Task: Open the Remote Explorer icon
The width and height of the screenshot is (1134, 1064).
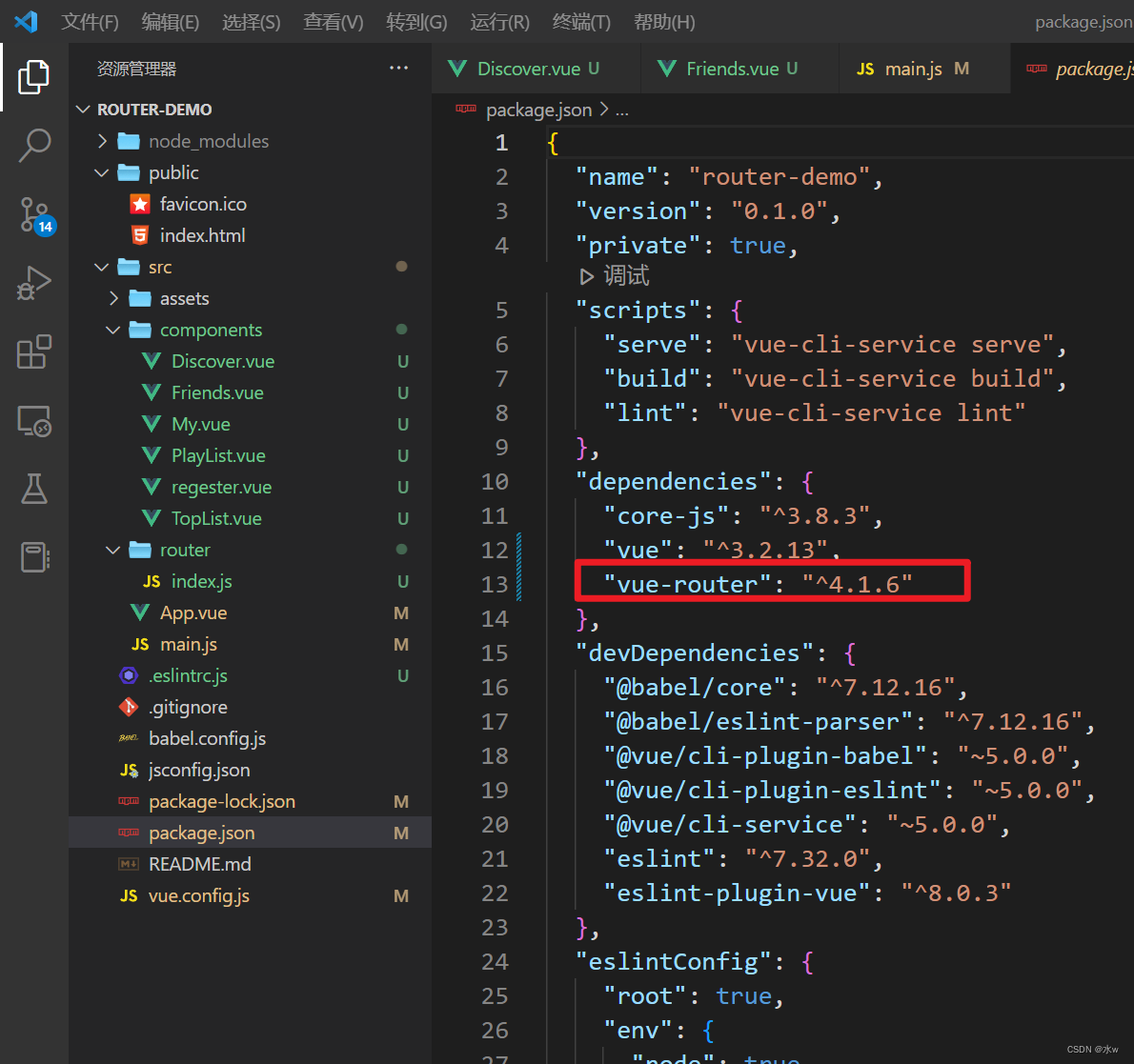Action: click(34, 421)
